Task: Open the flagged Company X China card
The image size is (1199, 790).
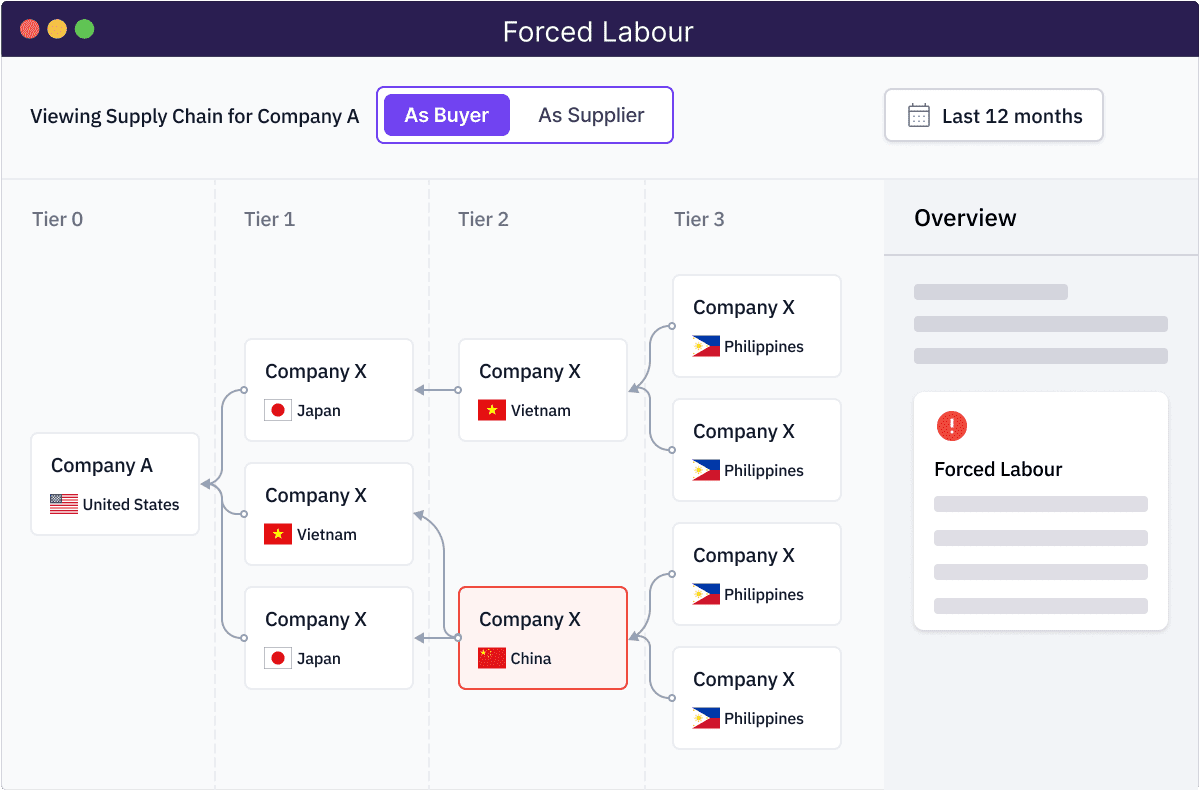Action: (x=542, y=637)
